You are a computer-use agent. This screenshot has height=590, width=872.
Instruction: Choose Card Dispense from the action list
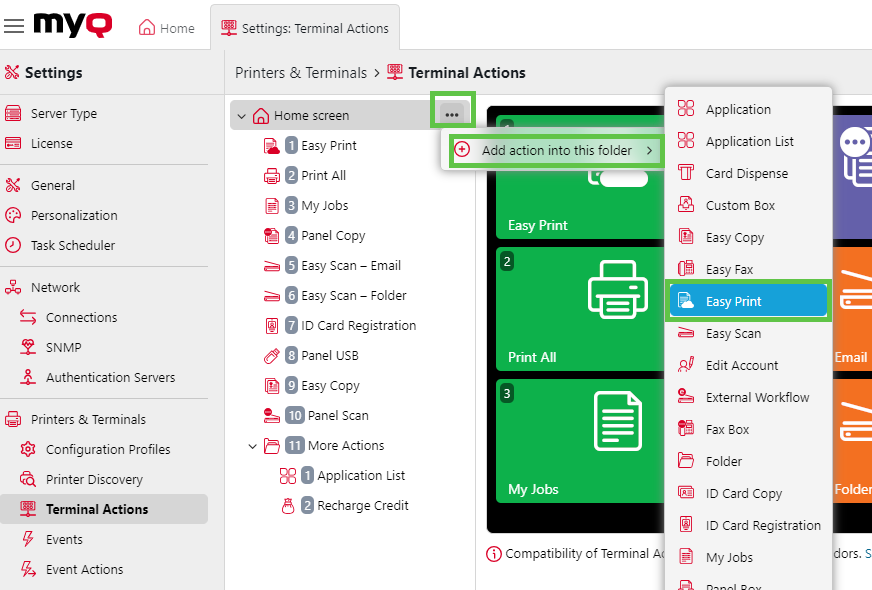coord(746,173)
